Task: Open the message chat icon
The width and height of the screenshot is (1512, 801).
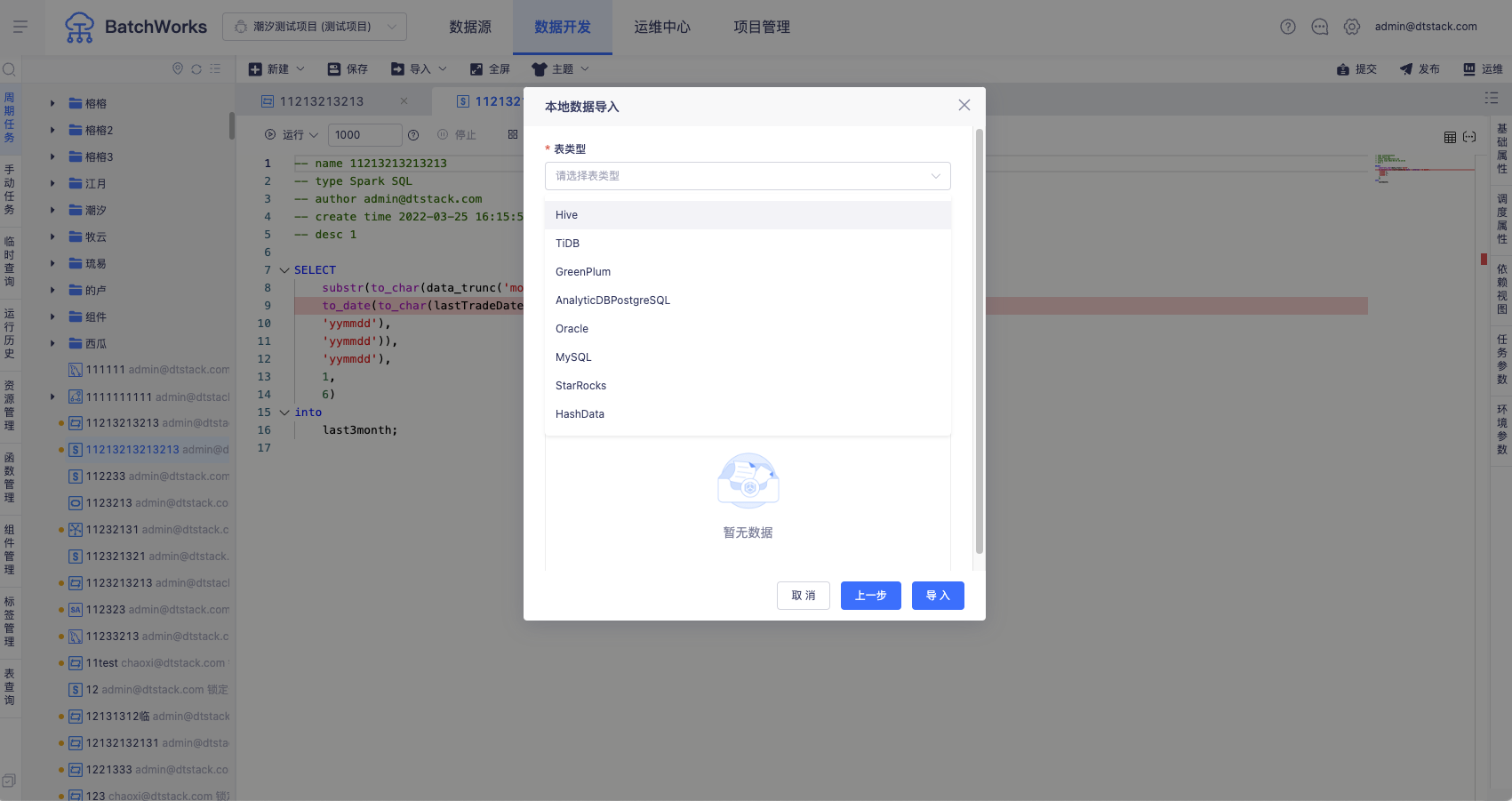Action: pyautogui.click(x=1320, y=27)
